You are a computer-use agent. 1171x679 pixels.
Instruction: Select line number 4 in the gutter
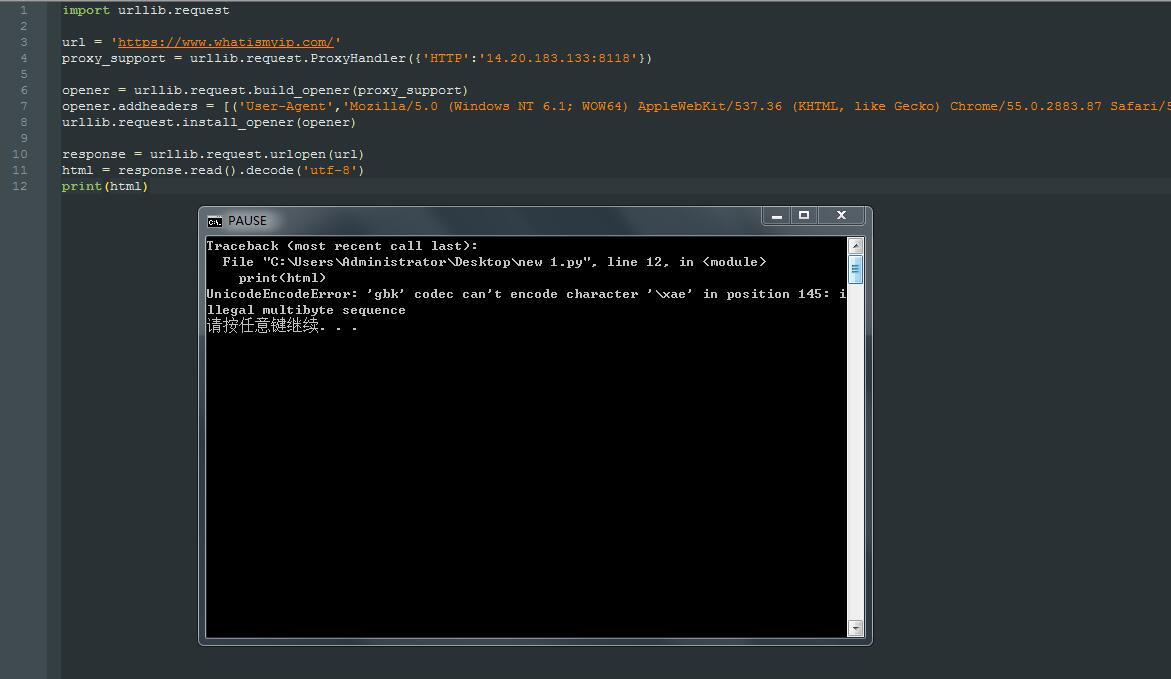click(24, 58)
